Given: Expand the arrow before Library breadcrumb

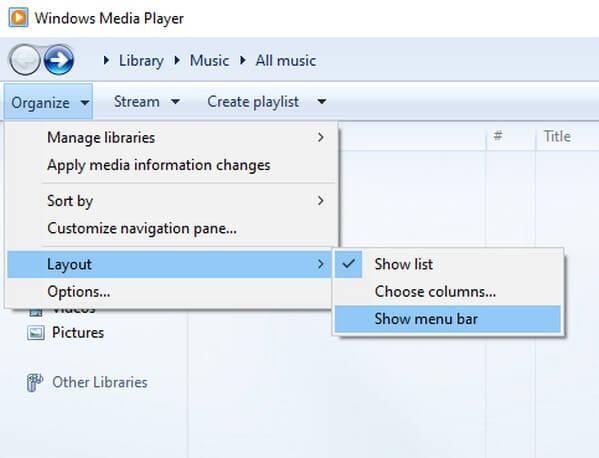Looking at the screenshot, I should [x=106, y=60].
